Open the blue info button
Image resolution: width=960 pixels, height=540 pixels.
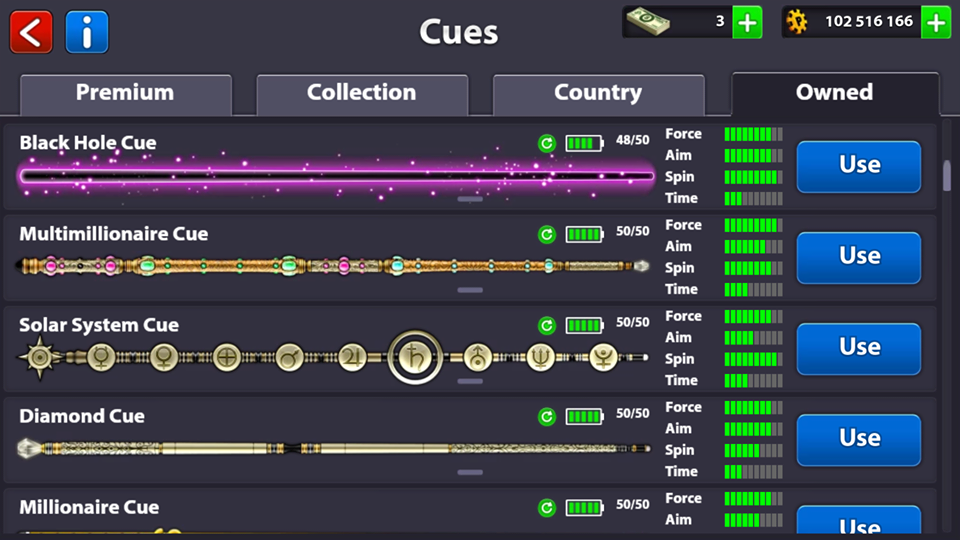[x=87, y=32]
